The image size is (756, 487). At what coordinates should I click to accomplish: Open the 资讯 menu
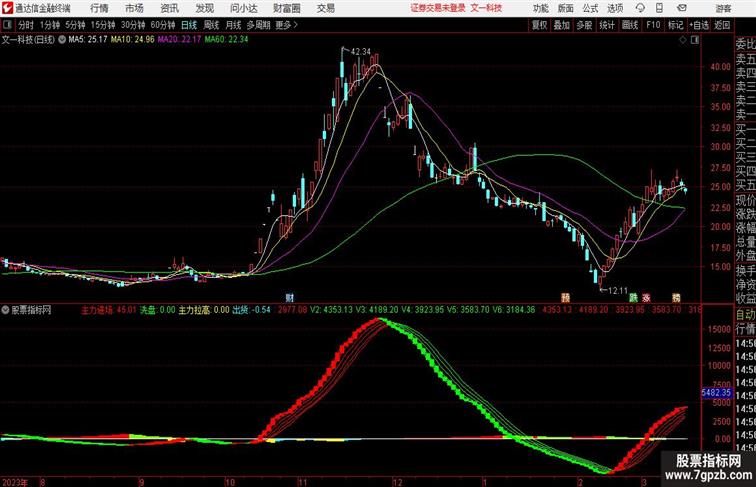tap(169, 8)
